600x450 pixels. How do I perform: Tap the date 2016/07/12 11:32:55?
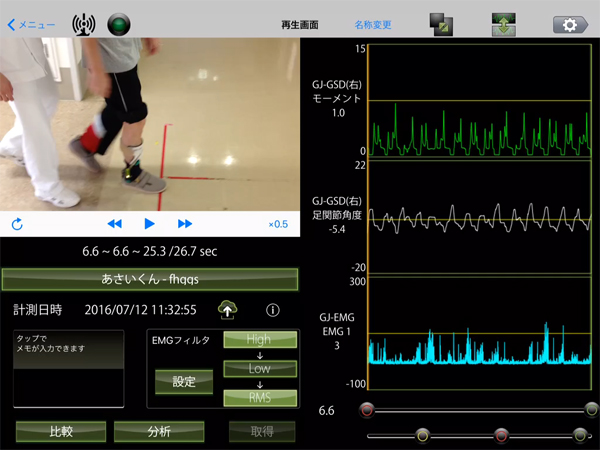140,310
